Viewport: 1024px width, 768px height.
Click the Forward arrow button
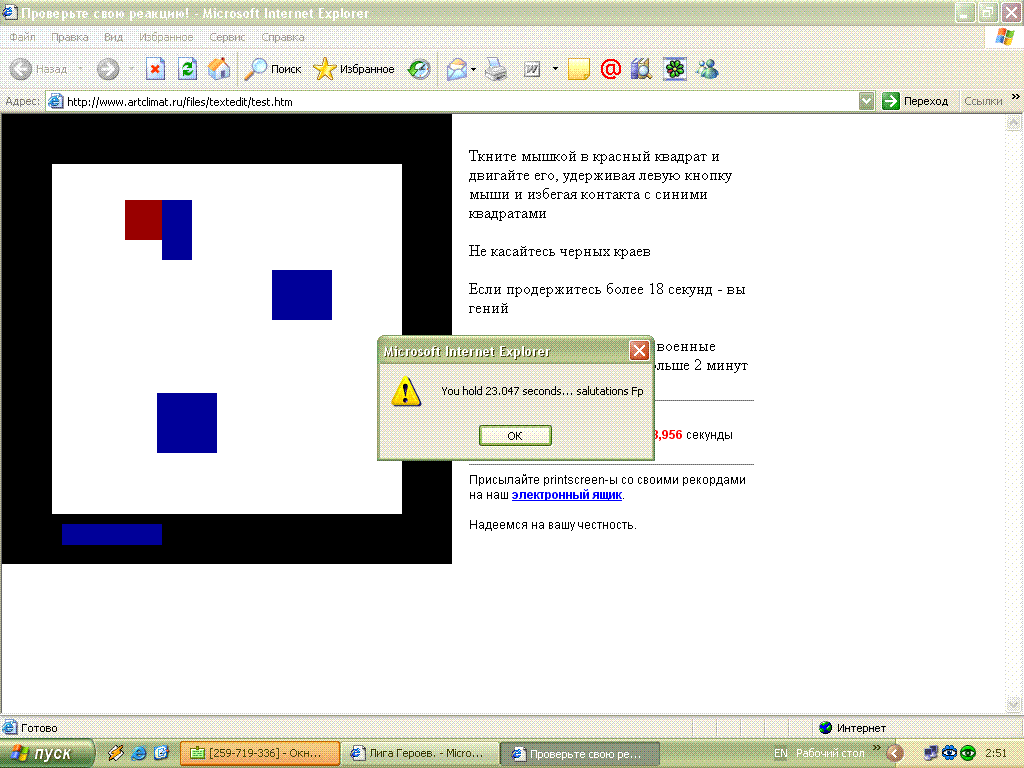pyautogui.click(x=108, y=69)
